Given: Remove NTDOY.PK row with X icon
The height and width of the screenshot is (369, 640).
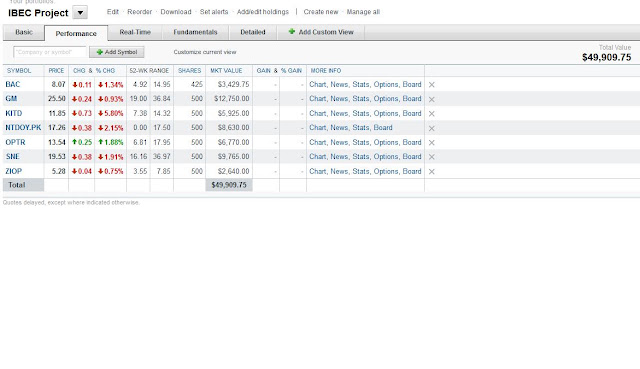Looking at the screenshot, I should coord(431,128).
